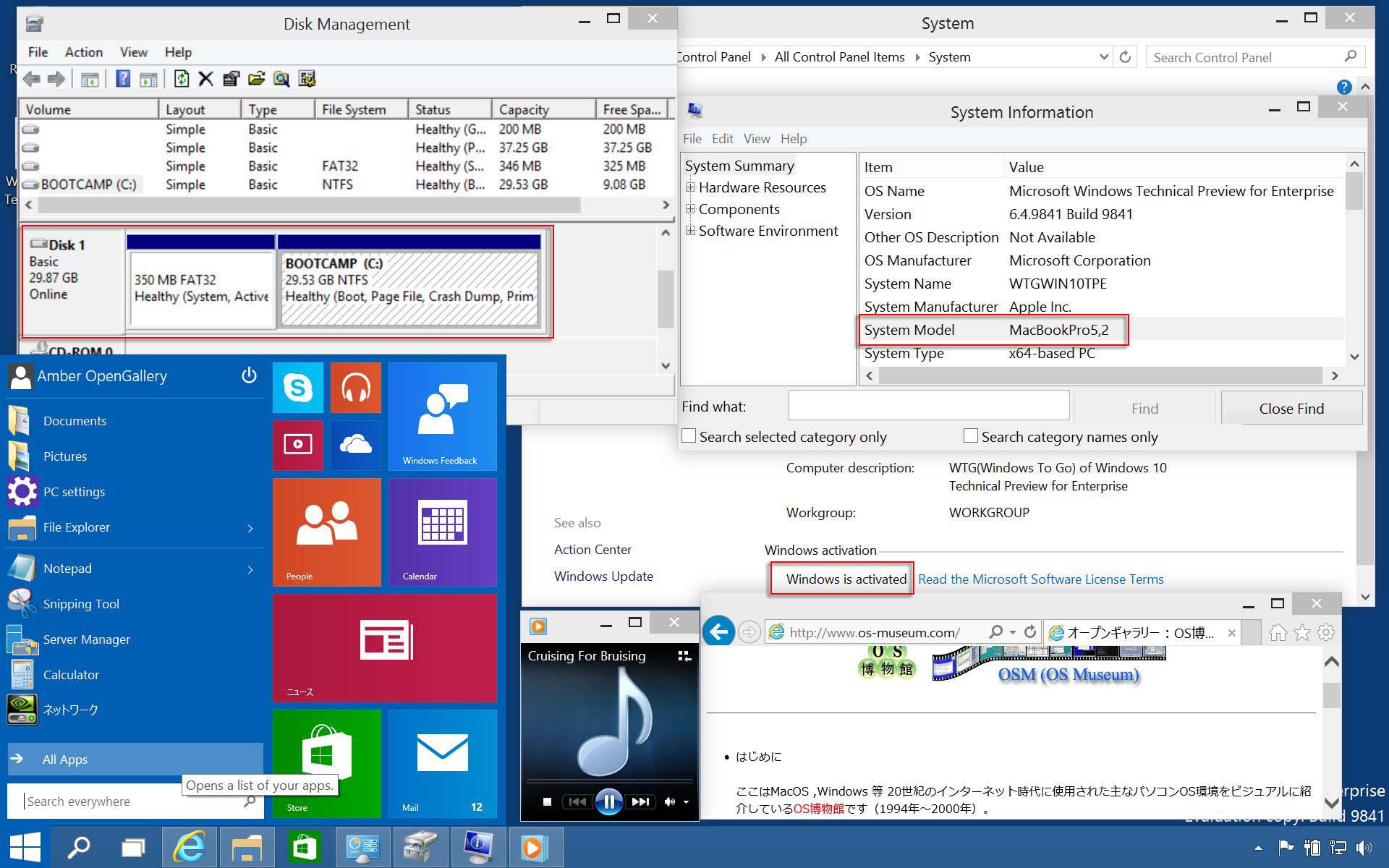Go to previous track in media player
The width and height of the screenshot is (1389, 868).
pyautogui.click(x=577, y=801)
